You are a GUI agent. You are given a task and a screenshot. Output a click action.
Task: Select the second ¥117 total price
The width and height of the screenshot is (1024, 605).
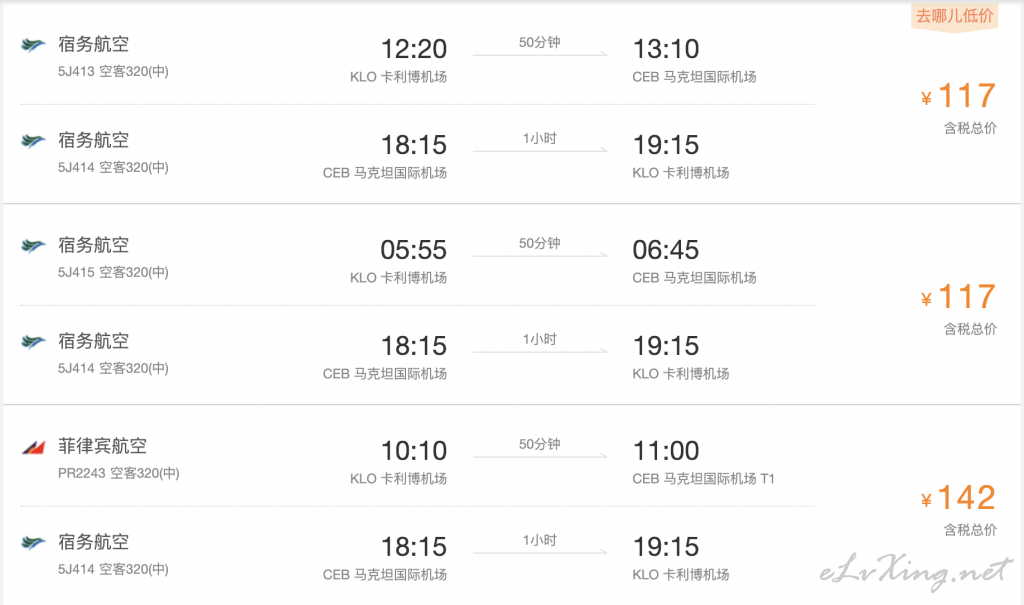pos(959,297)
